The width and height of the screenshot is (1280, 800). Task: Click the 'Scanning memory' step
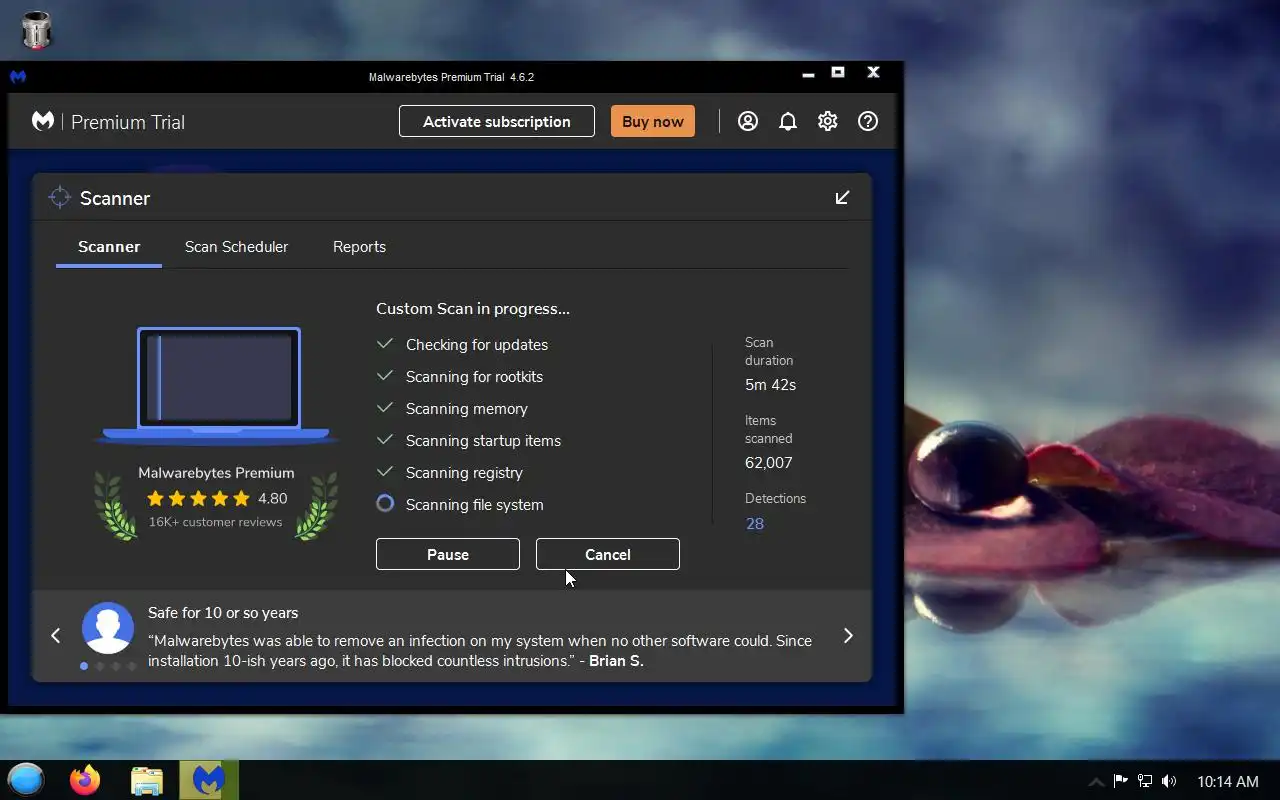click(467, 409)
